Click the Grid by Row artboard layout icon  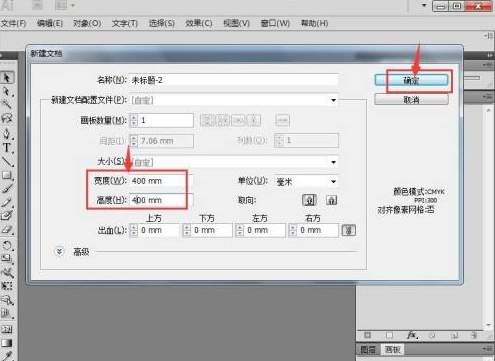click(207, 120)
